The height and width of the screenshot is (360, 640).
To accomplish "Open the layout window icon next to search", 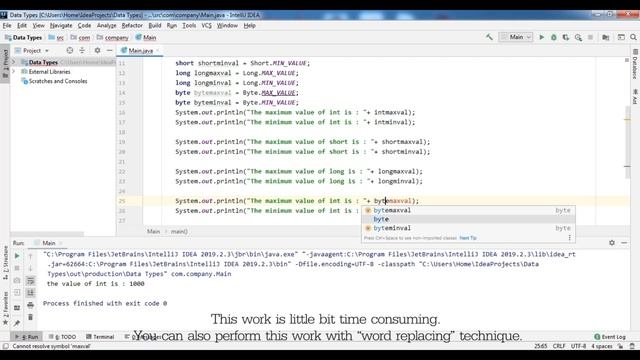I will [621, 37].
